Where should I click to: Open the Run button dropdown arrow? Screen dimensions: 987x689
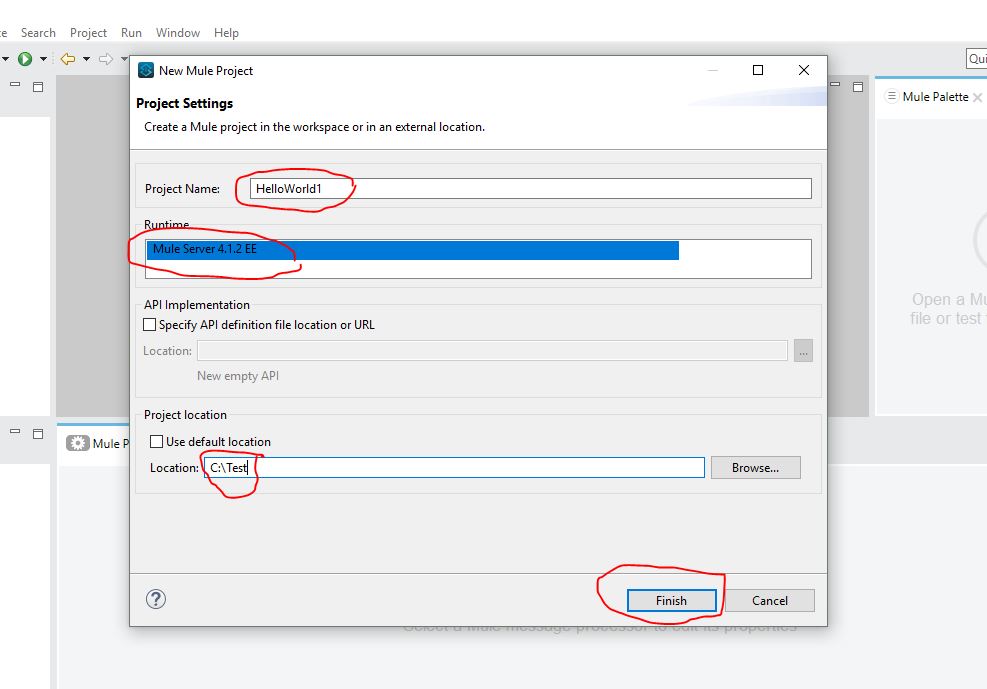tap(43, 59)
